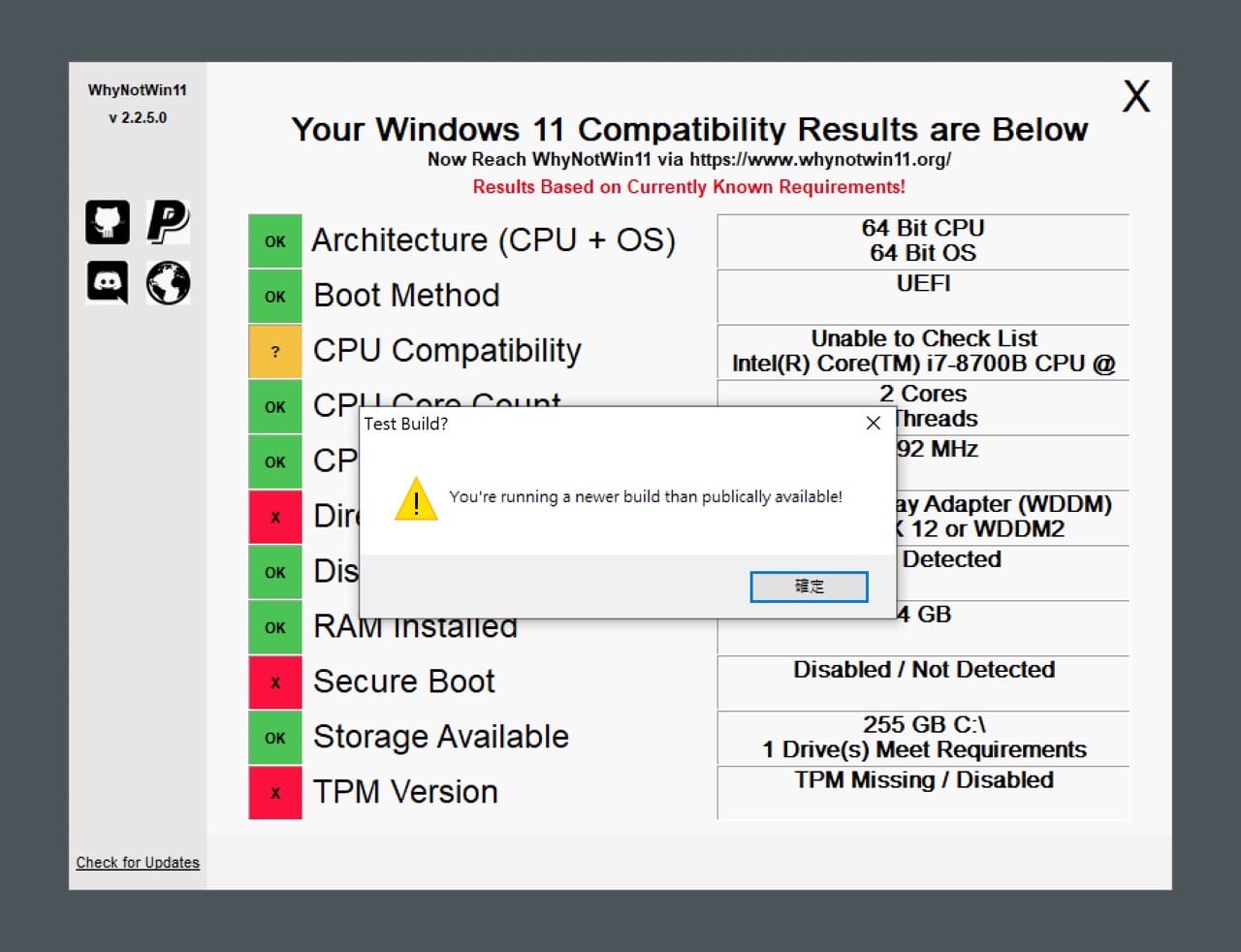This screenshot has height=952, width=1241.
Task: Open the Discord icon link
Action: [x=108, y=283]
